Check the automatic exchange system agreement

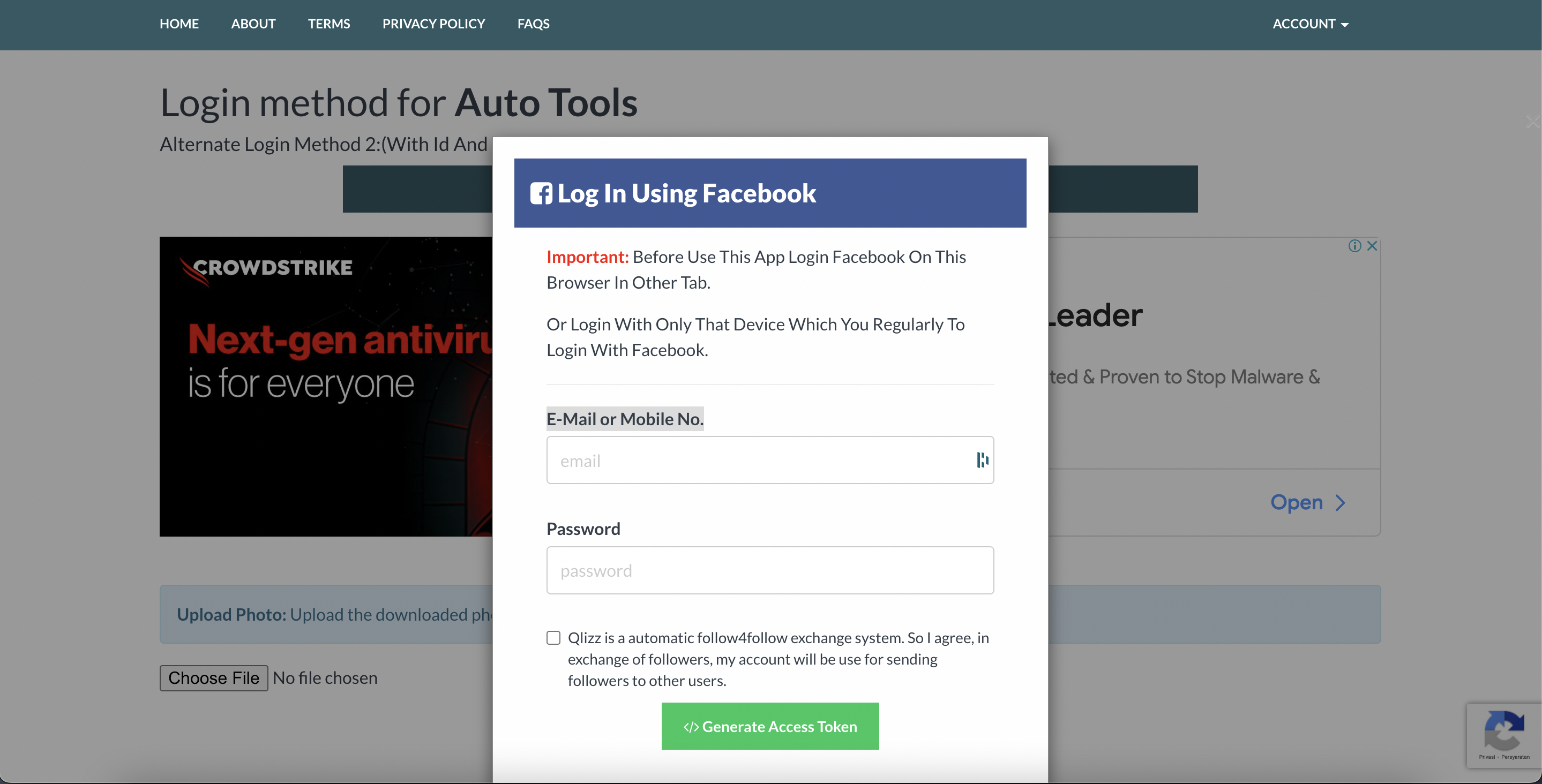[x=553, y=638]
